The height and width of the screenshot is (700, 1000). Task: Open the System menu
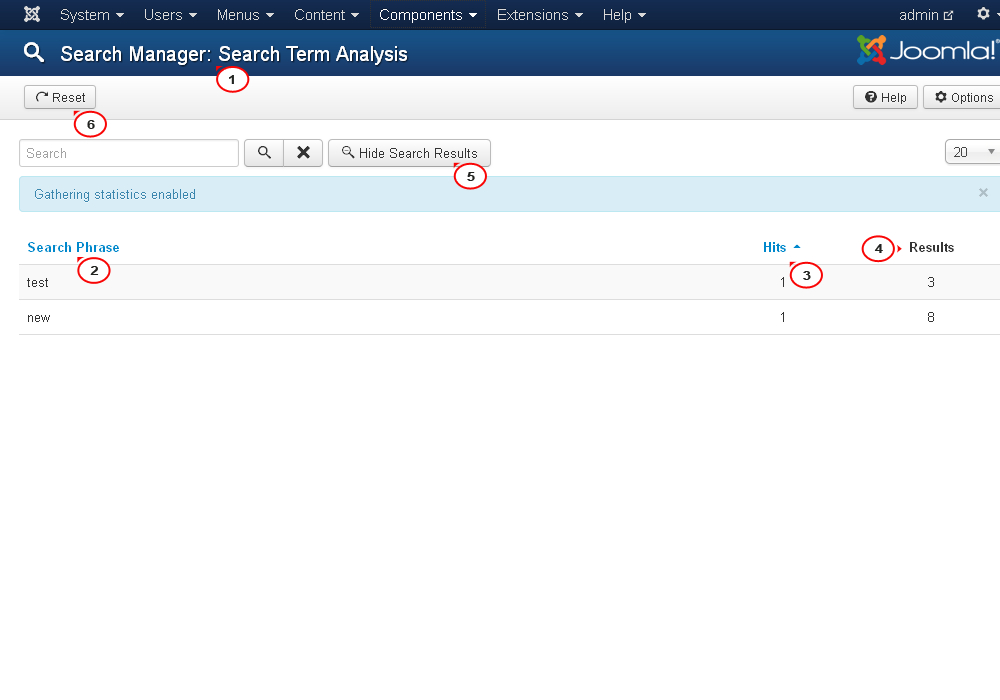click(x=92, y=15)
